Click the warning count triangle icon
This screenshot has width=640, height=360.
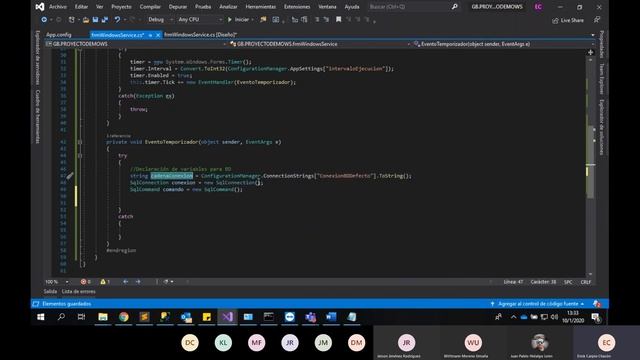tap(103, 282)
